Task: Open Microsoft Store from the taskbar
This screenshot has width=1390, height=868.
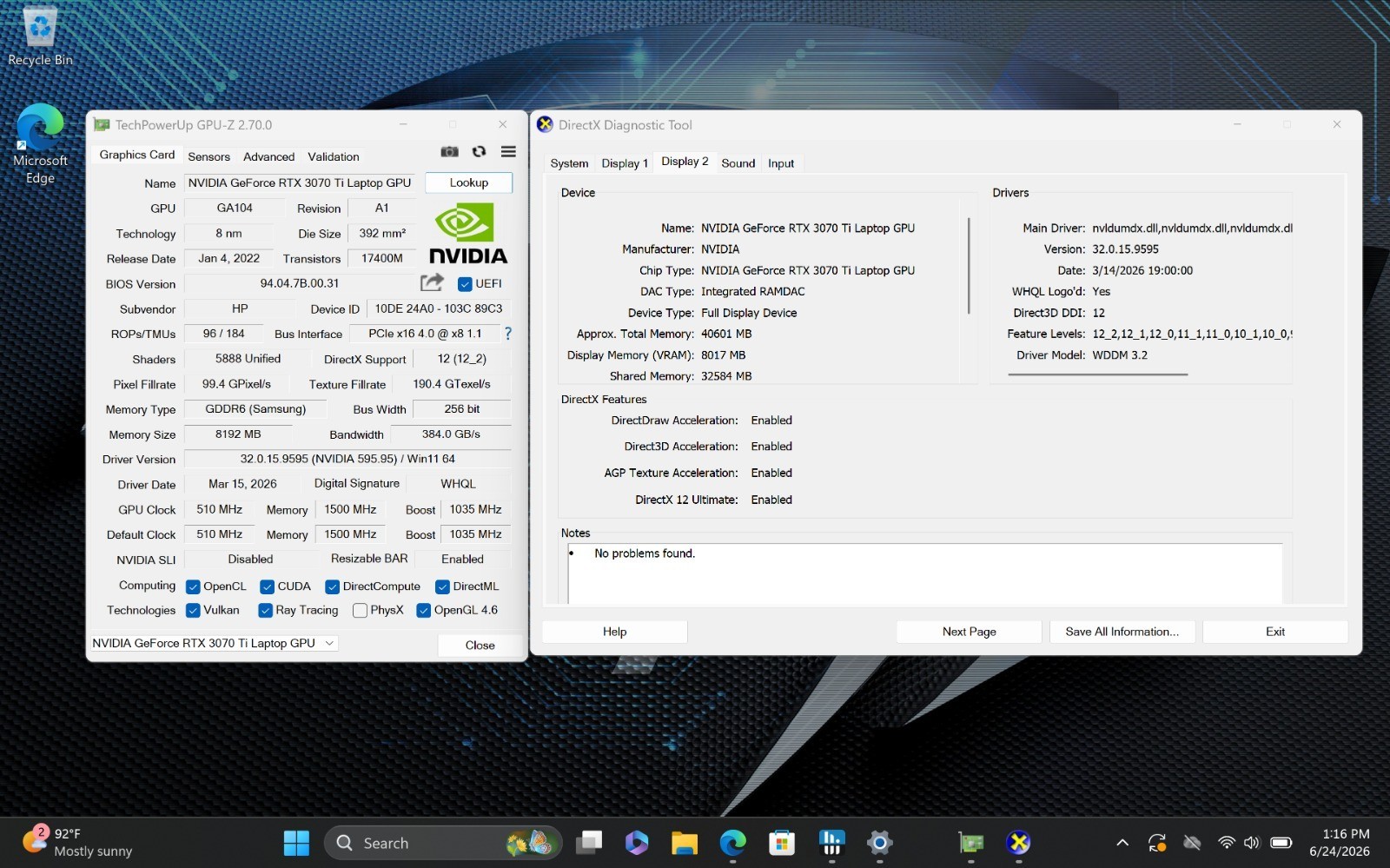Action: (782, 842)
